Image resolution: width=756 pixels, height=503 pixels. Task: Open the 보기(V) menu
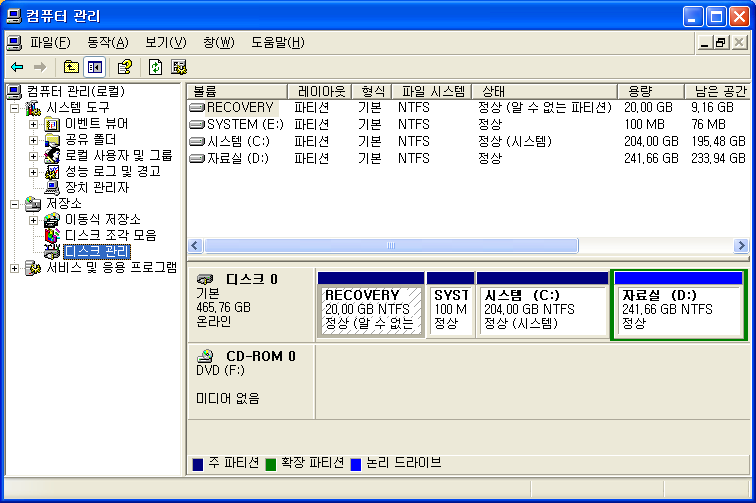click(x=166, y=43)
